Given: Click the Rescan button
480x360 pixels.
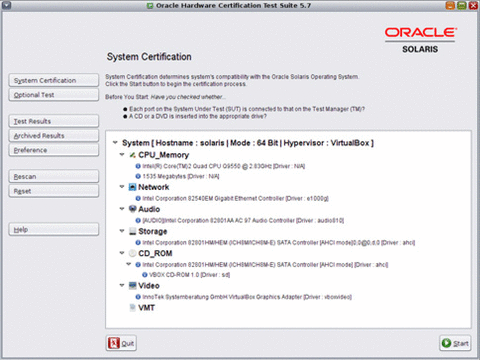Looking at the screenshot, I should coord(54,176).
